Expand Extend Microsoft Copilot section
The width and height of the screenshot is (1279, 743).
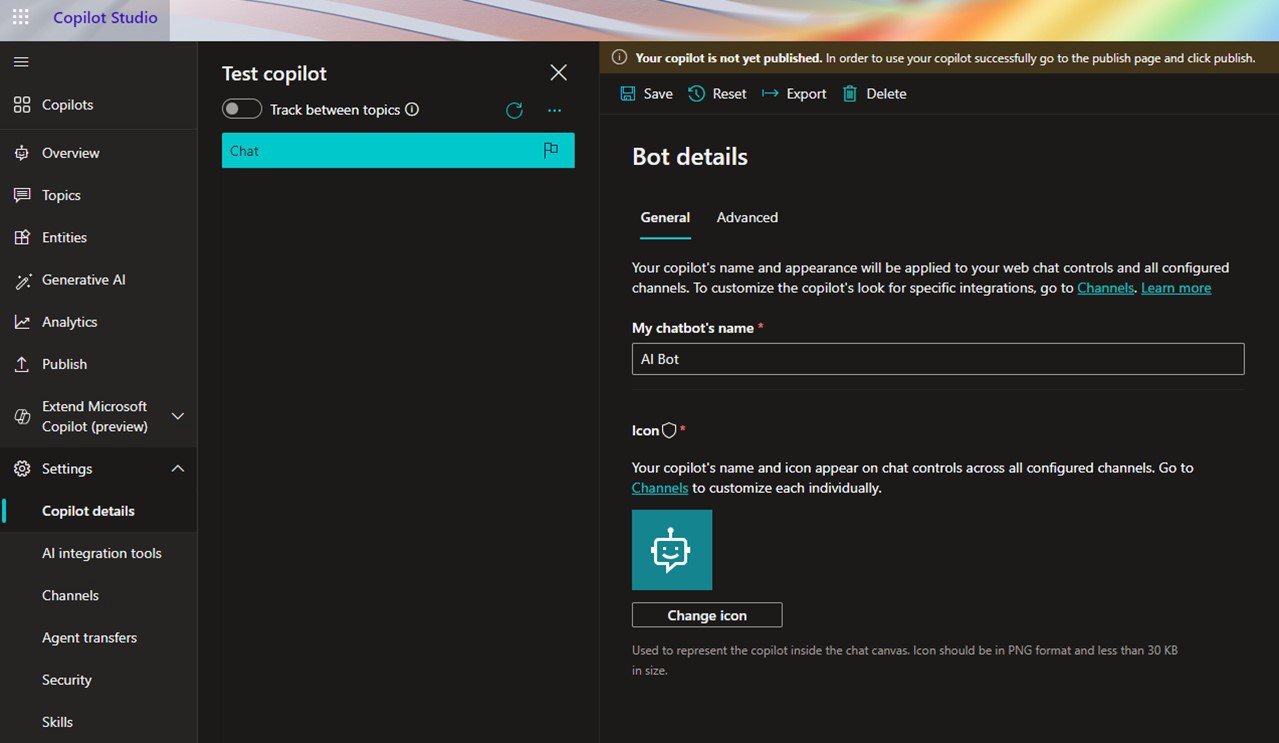(x=178, y=416)
